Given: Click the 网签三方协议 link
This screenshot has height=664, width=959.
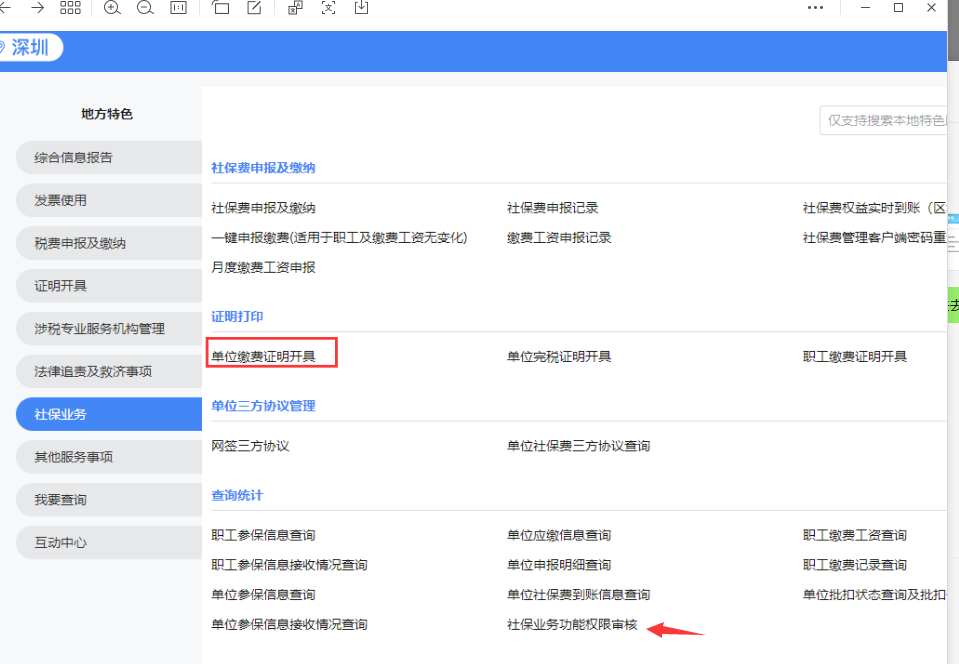Looking at the screenshot, I should 250,446.
